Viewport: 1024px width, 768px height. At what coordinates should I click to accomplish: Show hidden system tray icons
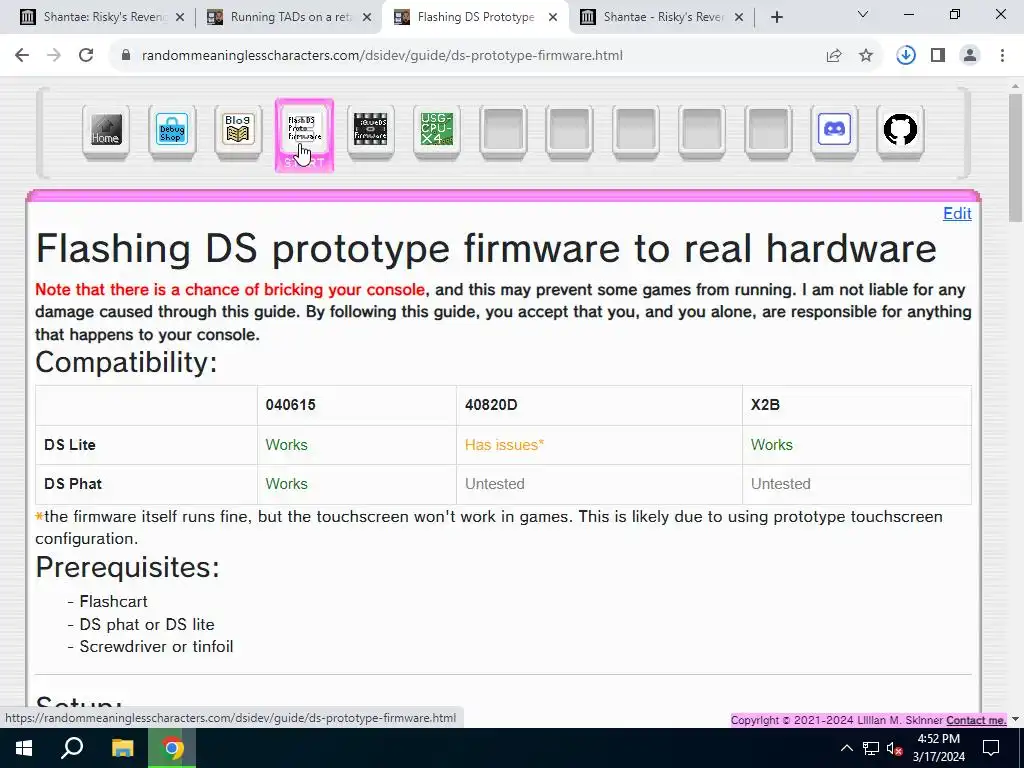[846, 748]
